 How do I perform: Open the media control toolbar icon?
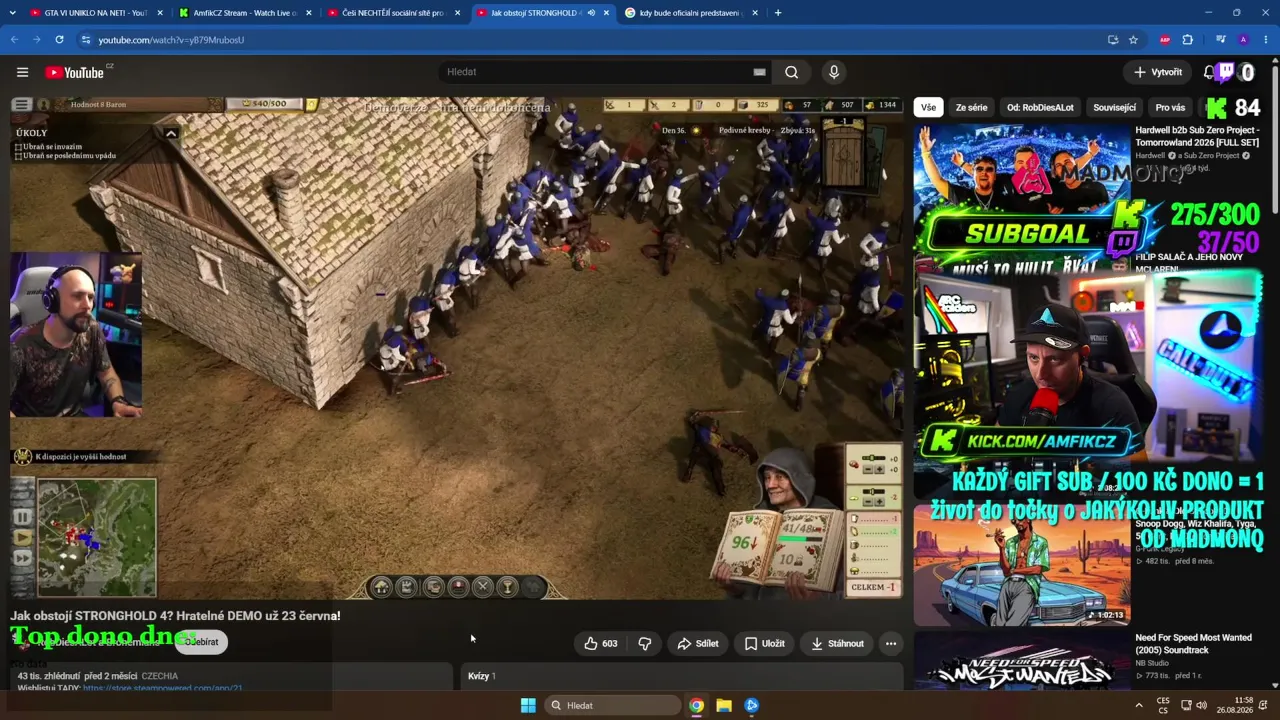click(x=1221, y=40)
